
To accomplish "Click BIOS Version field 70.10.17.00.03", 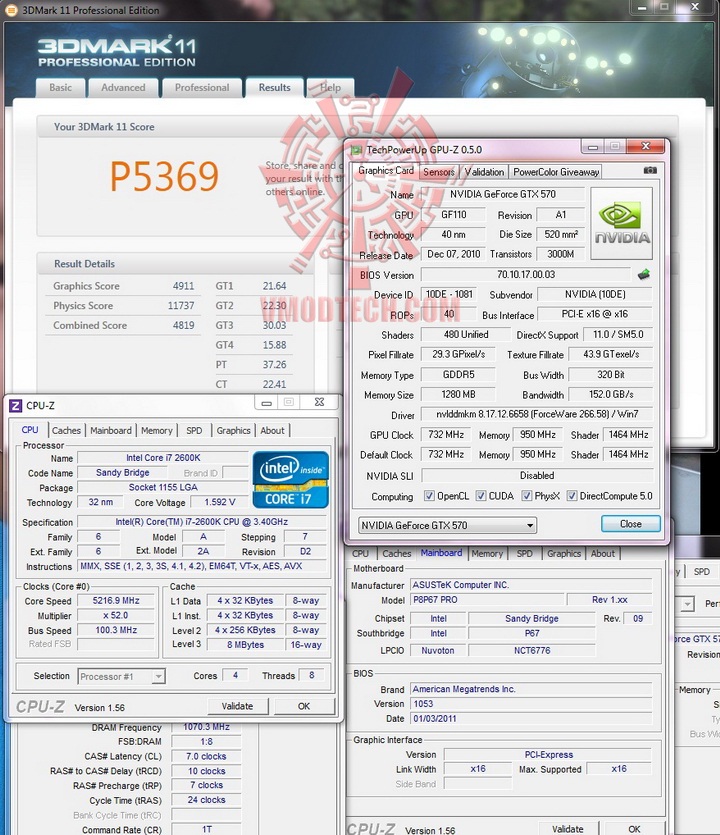I will [x=526, y=275].
